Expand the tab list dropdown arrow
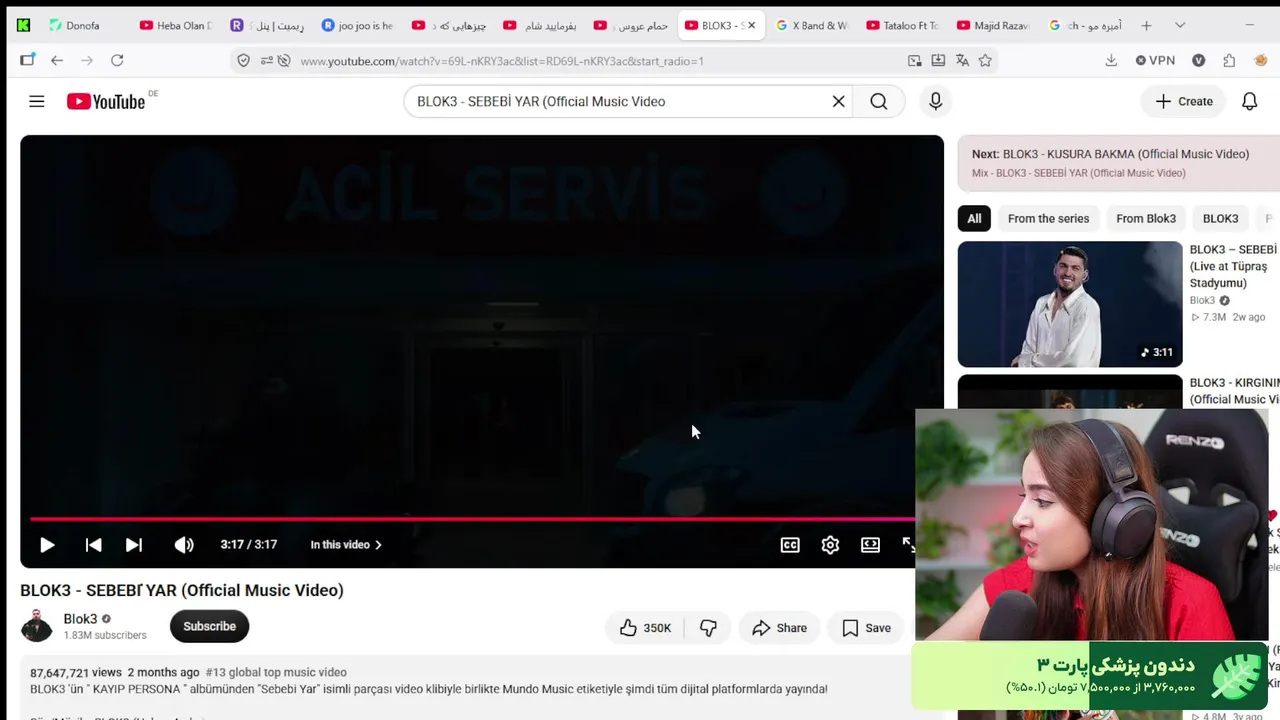This screenshot has height=720, width=1280. click(x=1180, y=25)
